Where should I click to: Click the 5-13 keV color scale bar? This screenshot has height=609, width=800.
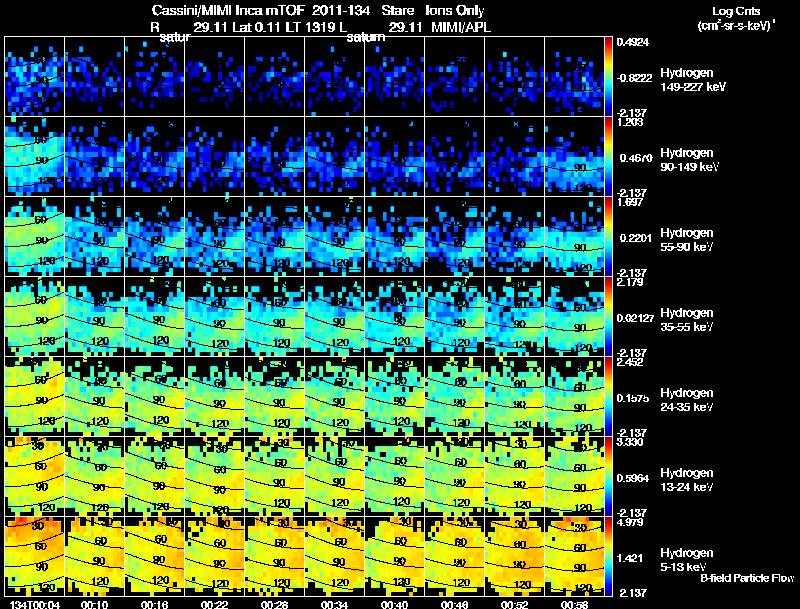pos(608,556)
